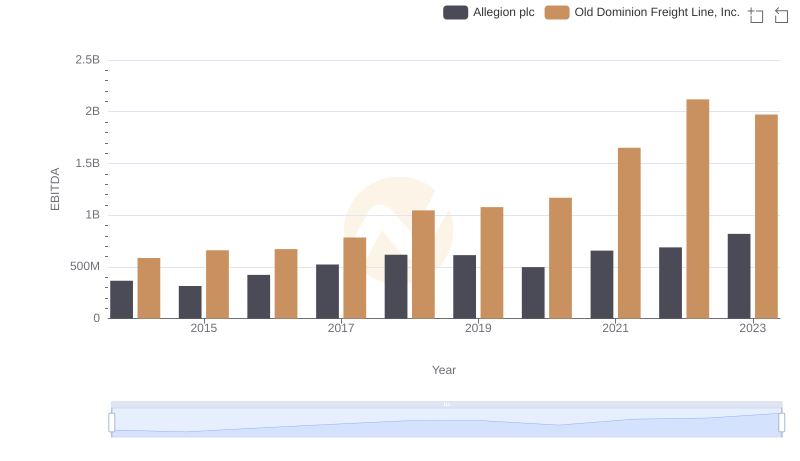Toggle Allegion plc legend series
This screenshot has width=800, height=461.
(x=489, y=12)
